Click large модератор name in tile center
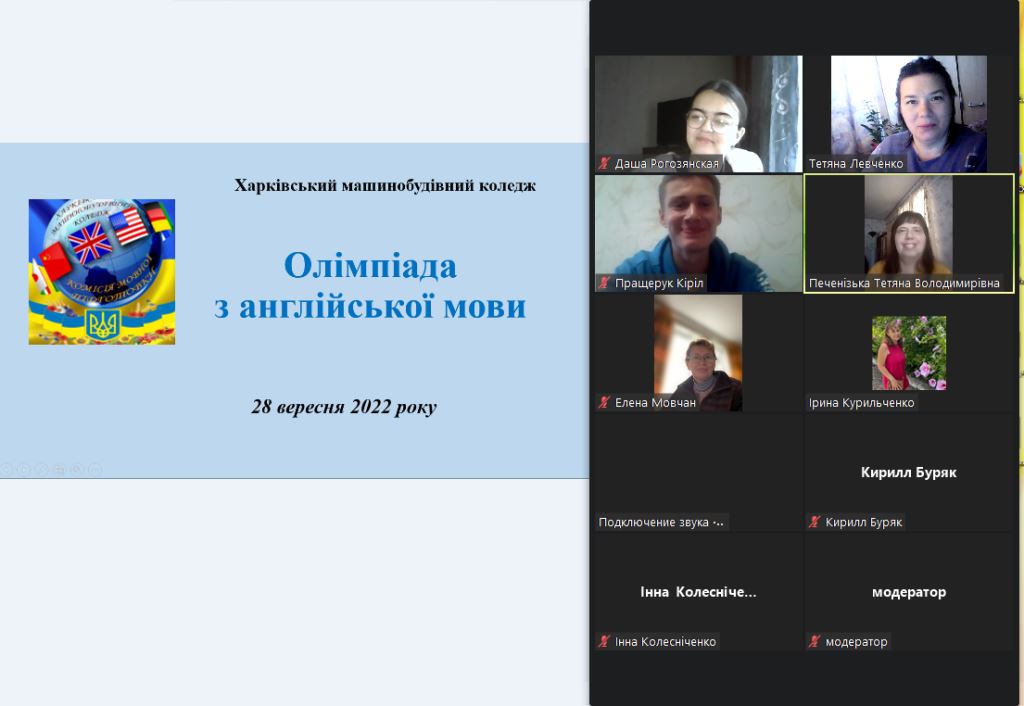The width and height of the screenshot is (1024, 706). coord(908,592)
